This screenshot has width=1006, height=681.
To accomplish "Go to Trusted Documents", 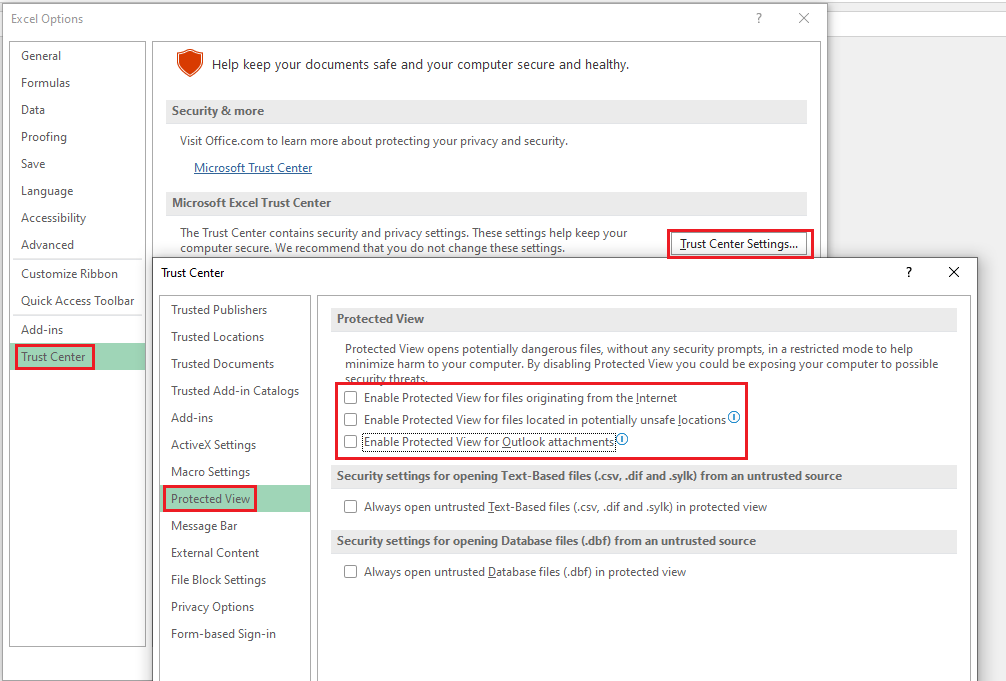I will (235, 364).
